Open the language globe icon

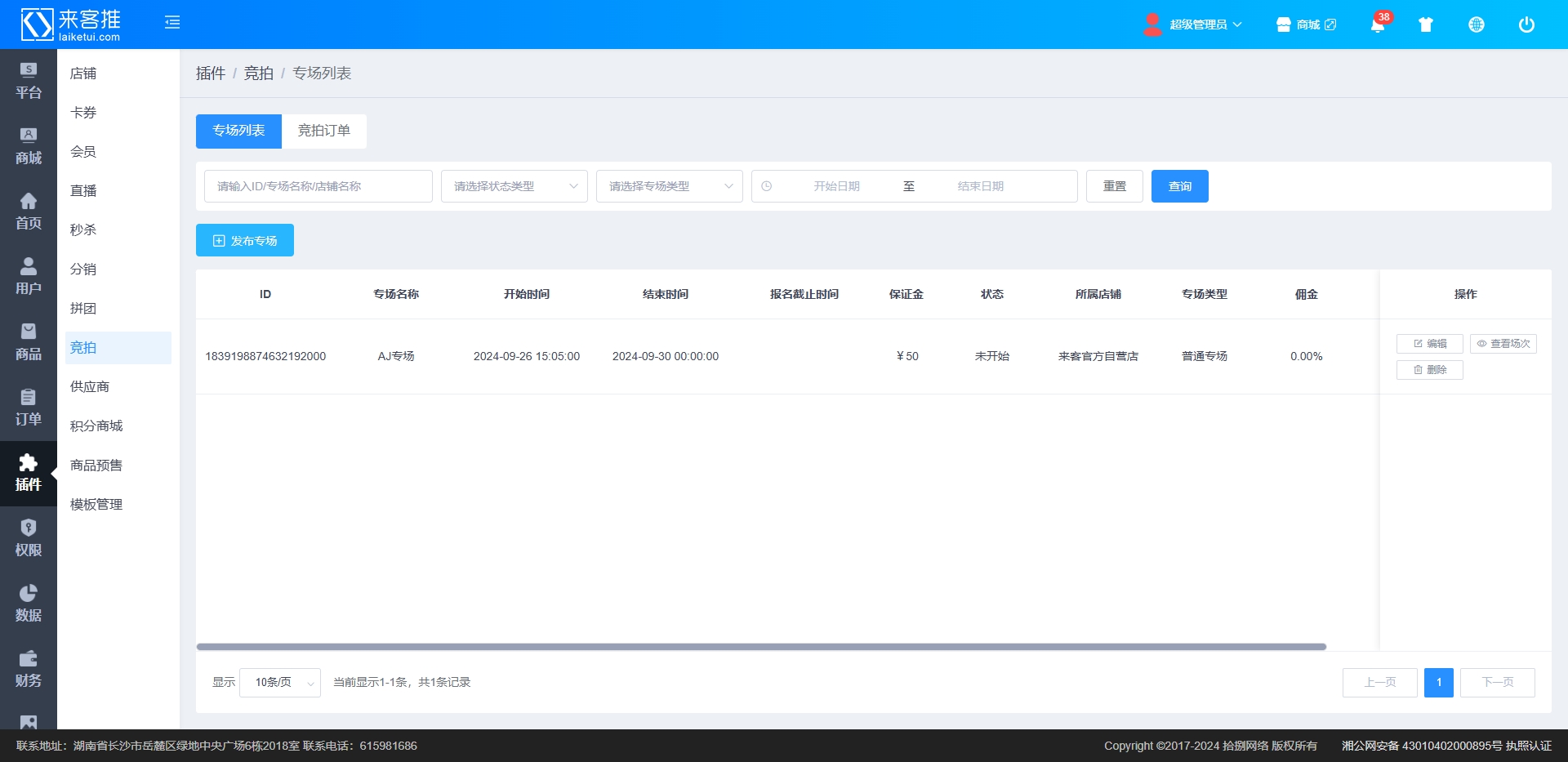[1476, 25]
